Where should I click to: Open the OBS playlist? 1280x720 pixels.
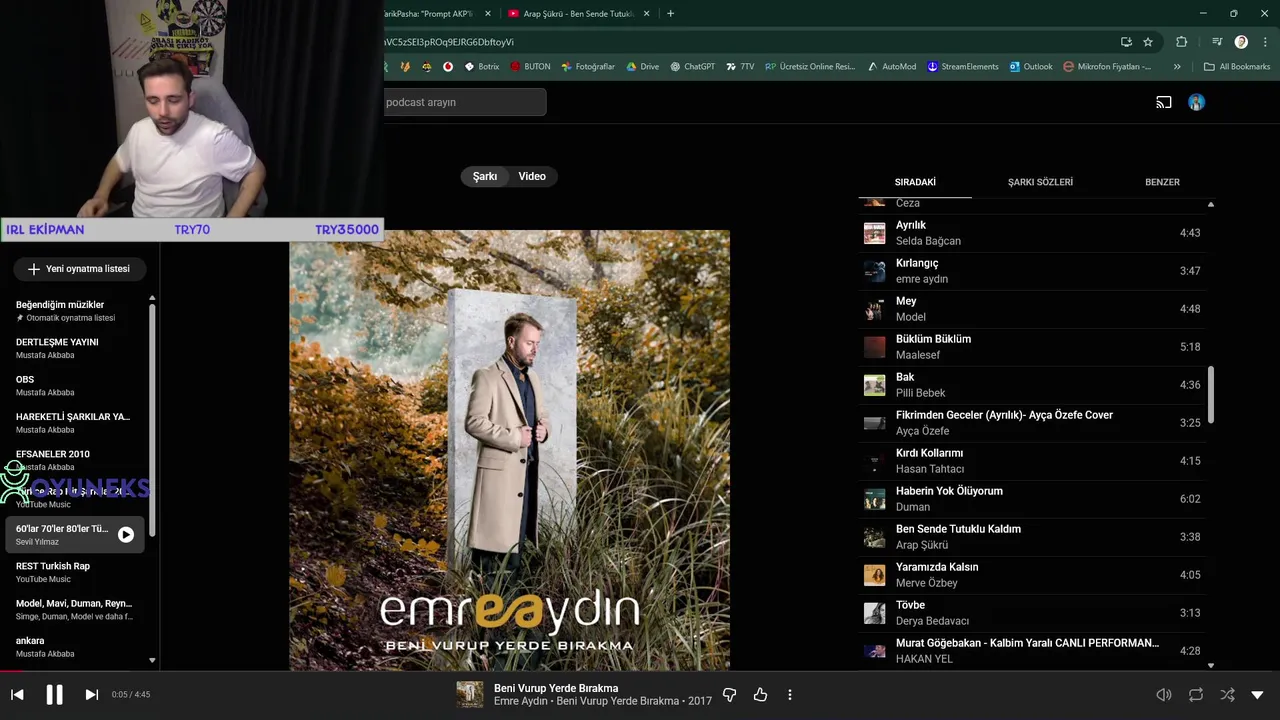point(75,385)
